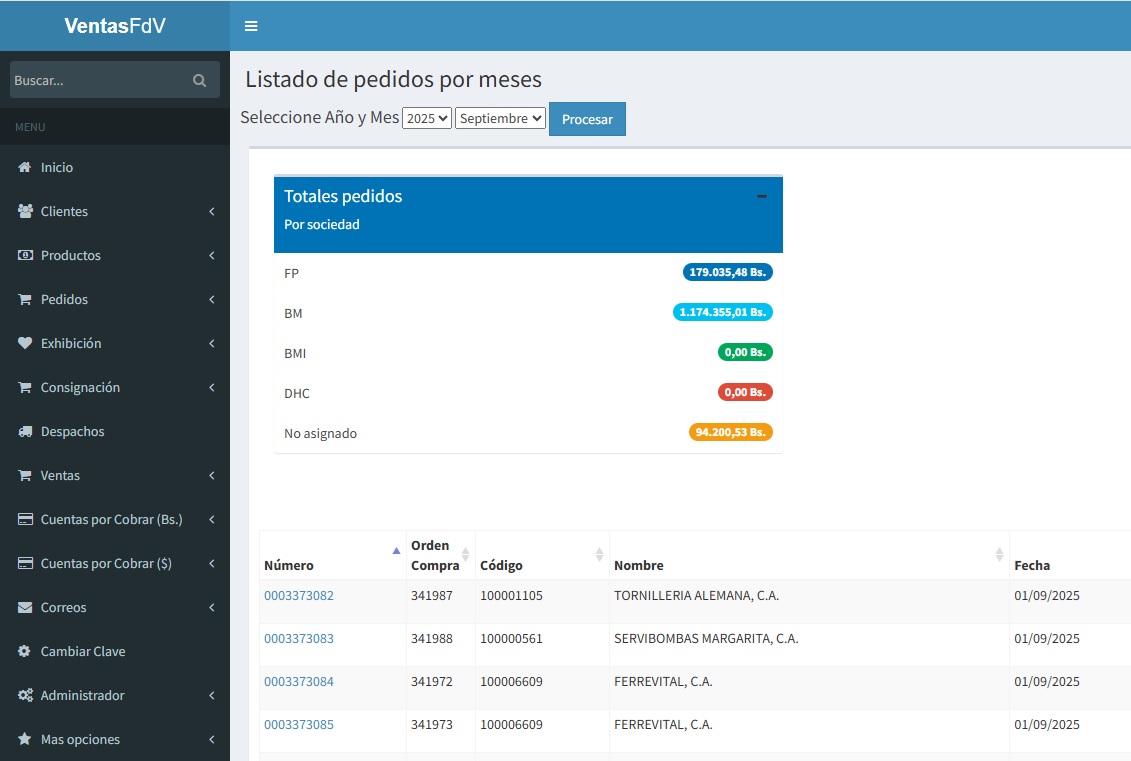Click the code cell 100000561

coord(542,645)
